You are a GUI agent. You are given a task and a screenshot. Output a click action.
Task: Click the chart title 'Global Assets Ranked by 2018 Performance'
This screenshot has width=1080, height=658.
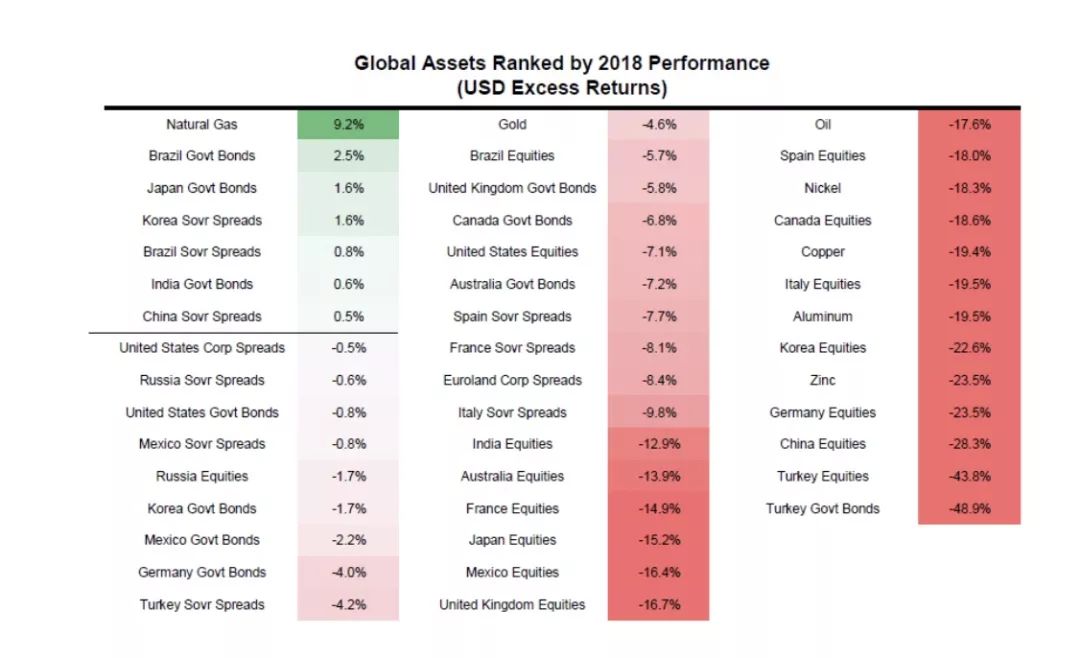pyautogui.click(x=561, y=63)
